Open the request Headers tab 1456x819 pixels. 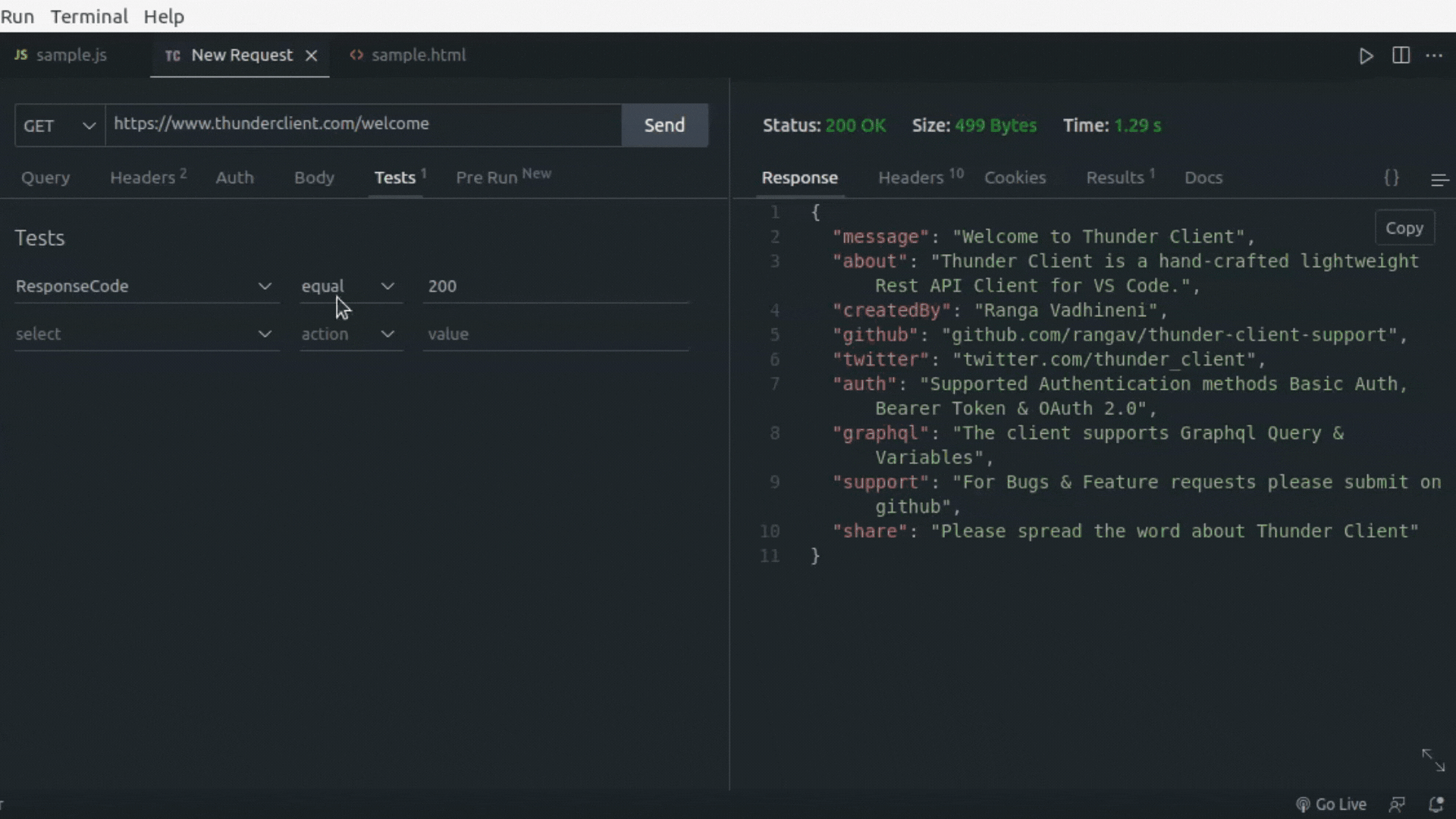point(148,177)
